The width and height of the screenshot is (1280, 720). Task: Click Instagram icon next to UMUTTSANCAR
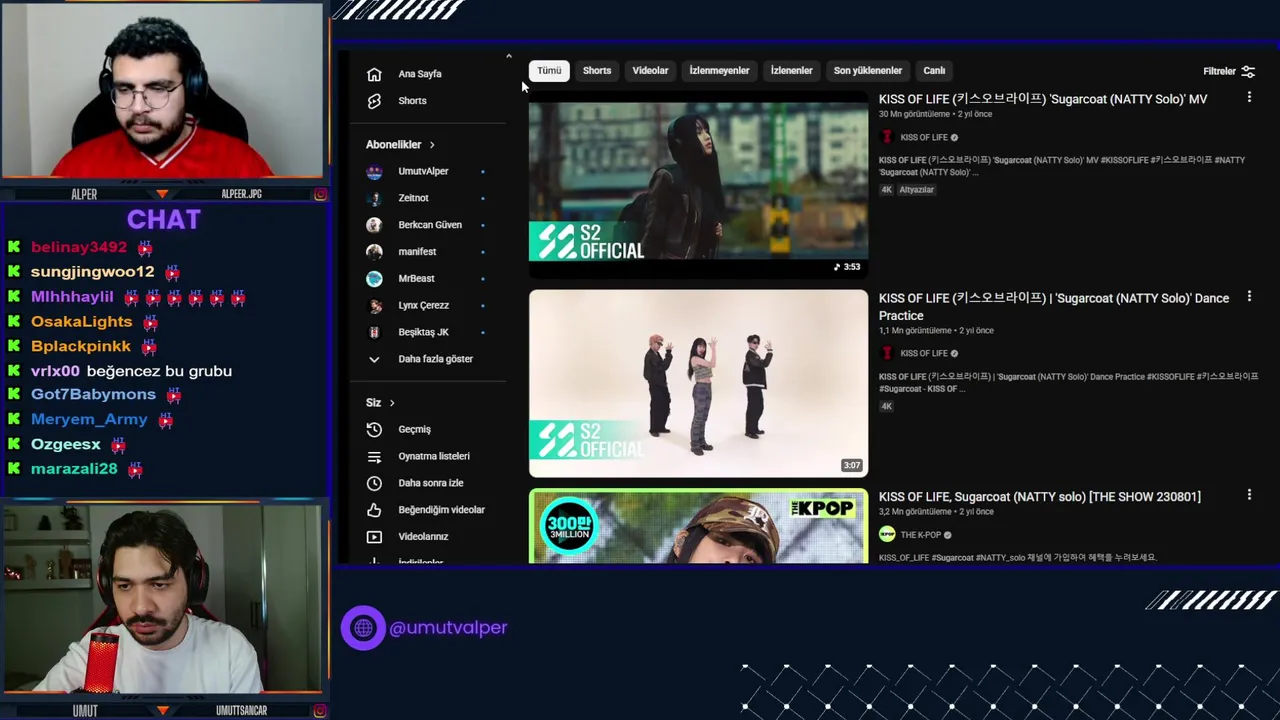320,711
